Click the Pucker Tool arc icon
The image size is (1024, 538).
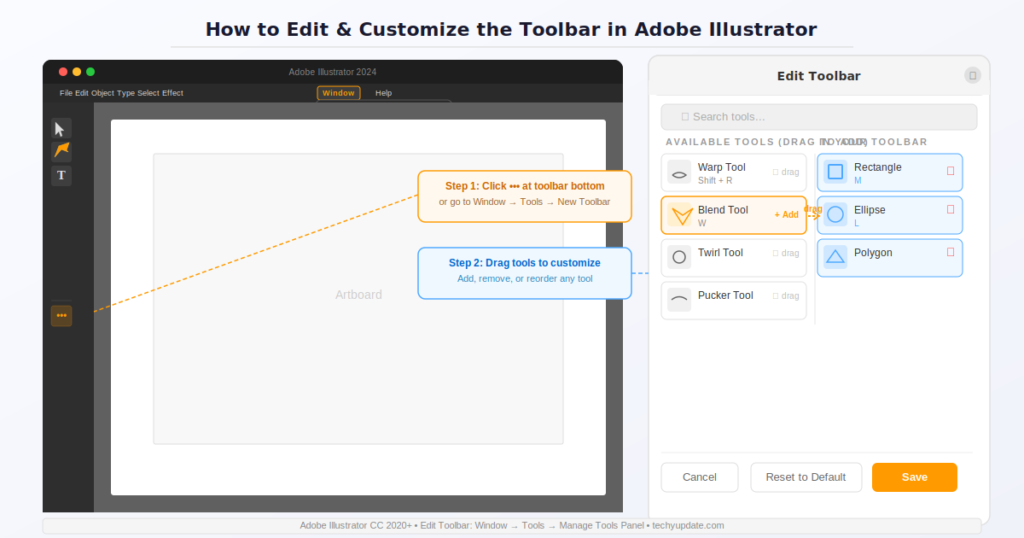click(679, 300)
